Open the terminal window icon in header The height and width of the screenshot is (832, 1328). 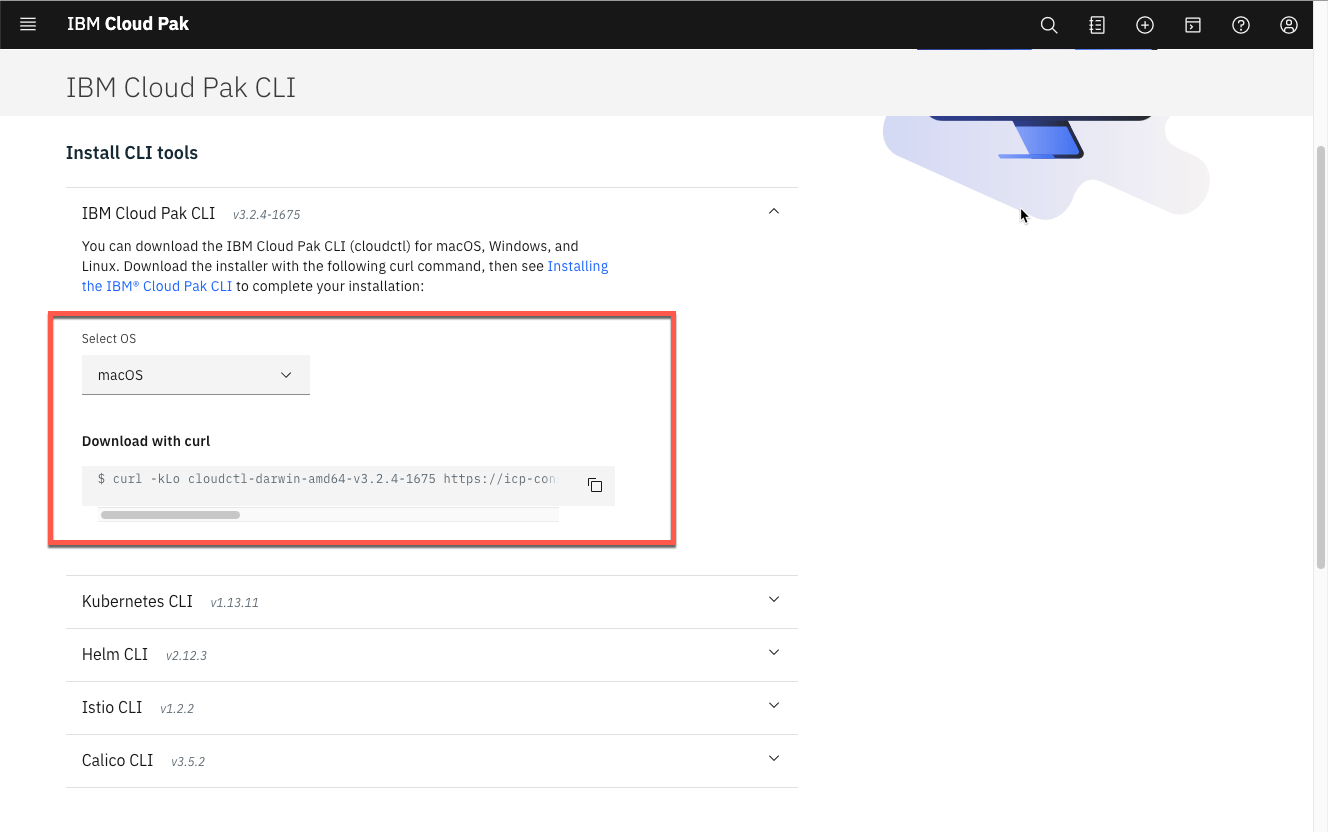[1193, 25]
